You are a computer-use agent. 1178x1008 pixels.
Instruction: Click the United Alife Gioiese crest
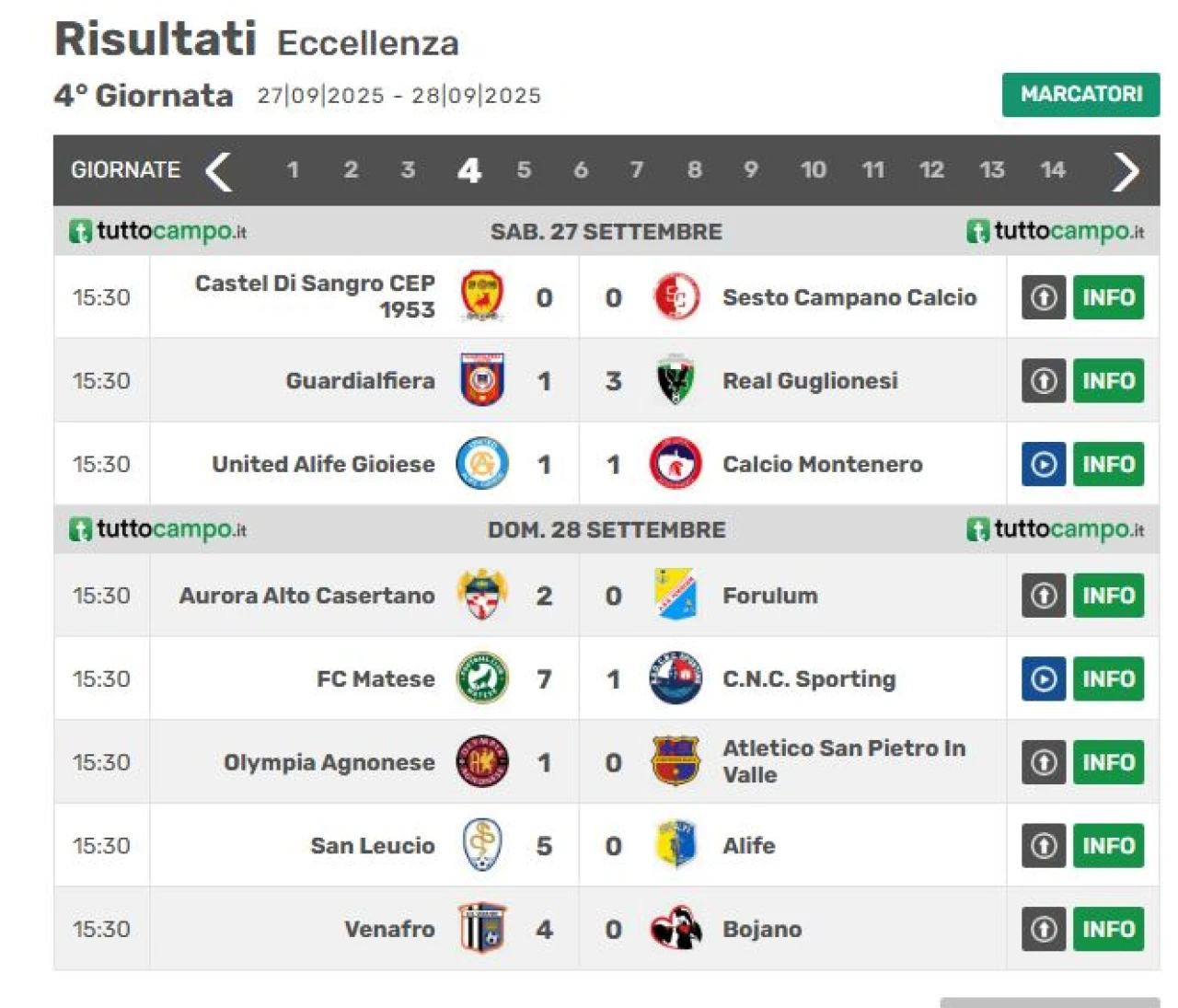pos(482,463)
